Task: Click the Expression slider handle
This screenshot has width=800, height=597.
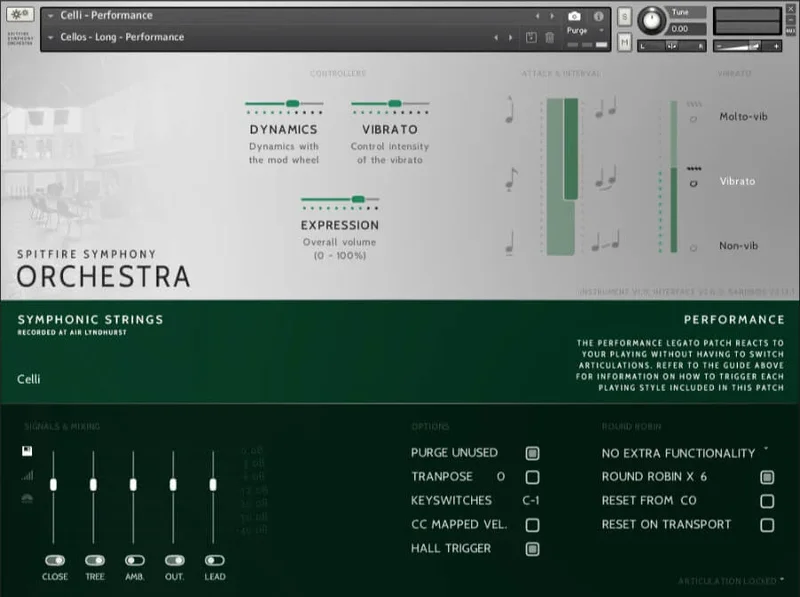Action: click(358, 199)
